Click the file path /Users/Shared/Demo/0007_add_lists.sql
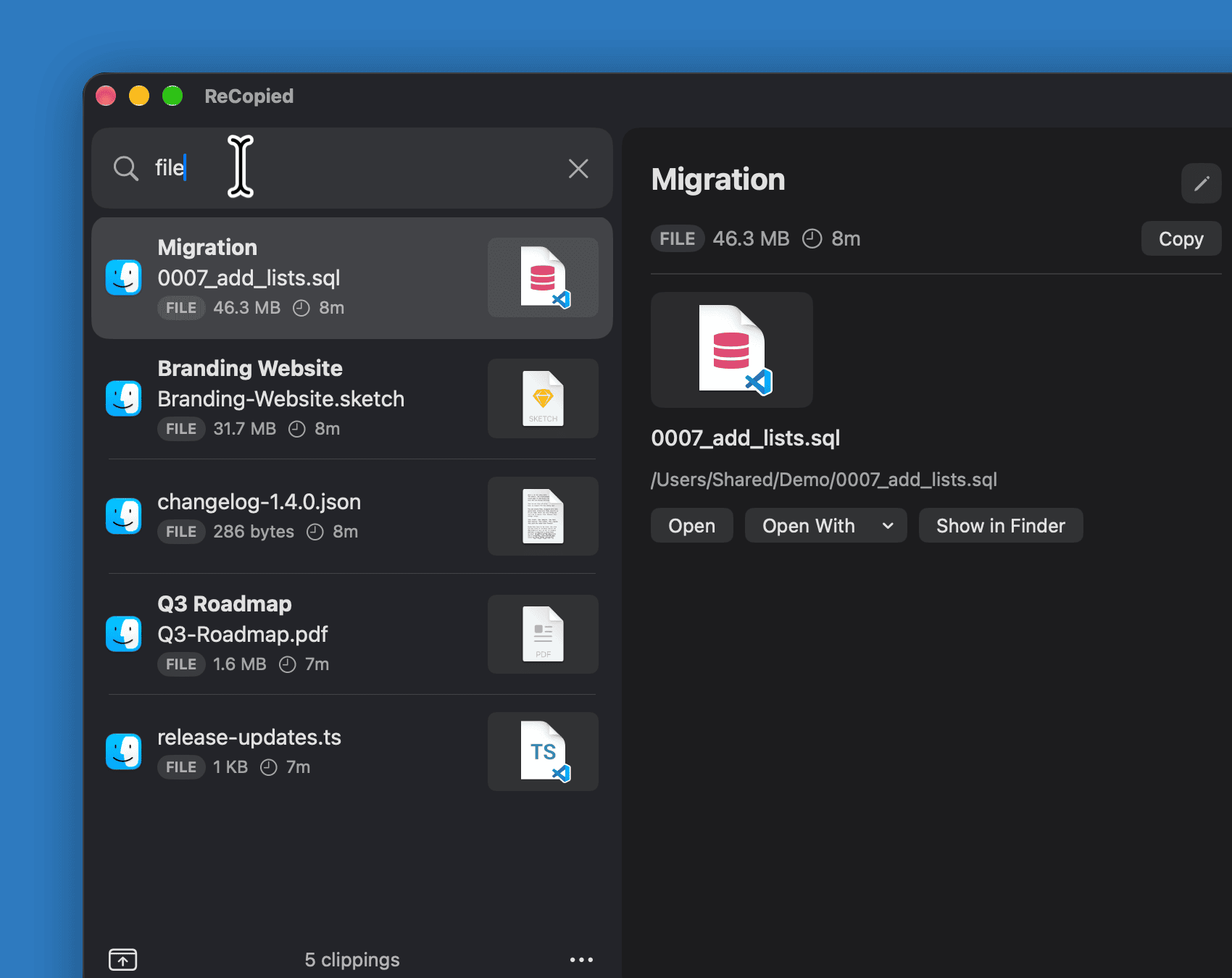Screen dimensions: 1232x978 point(824,480)
